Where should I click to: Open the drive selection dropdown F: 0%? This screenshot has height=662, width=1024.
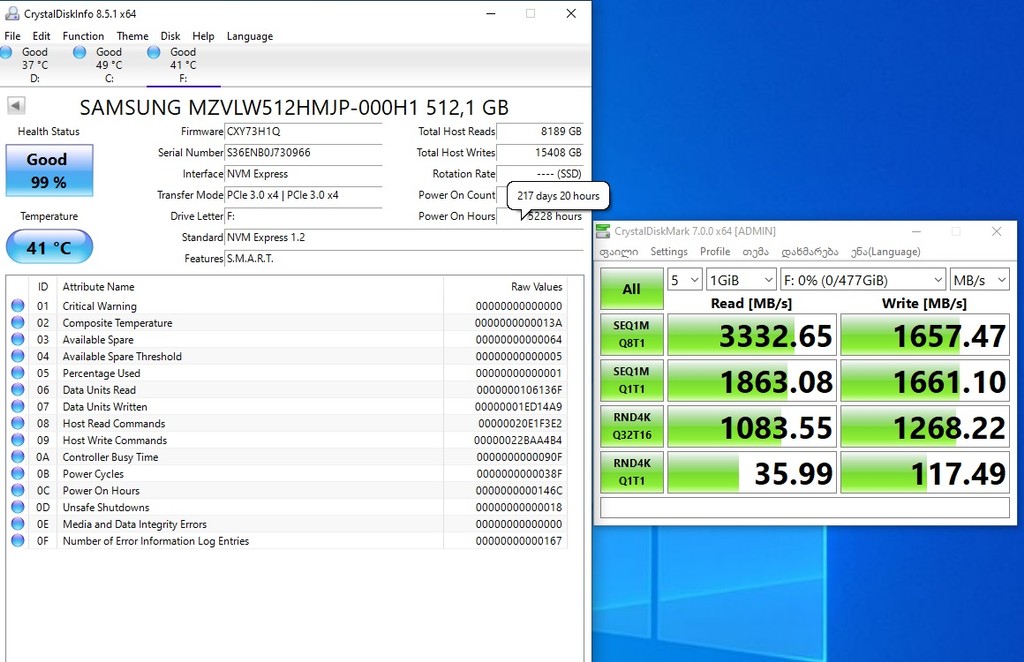point(862,280)
